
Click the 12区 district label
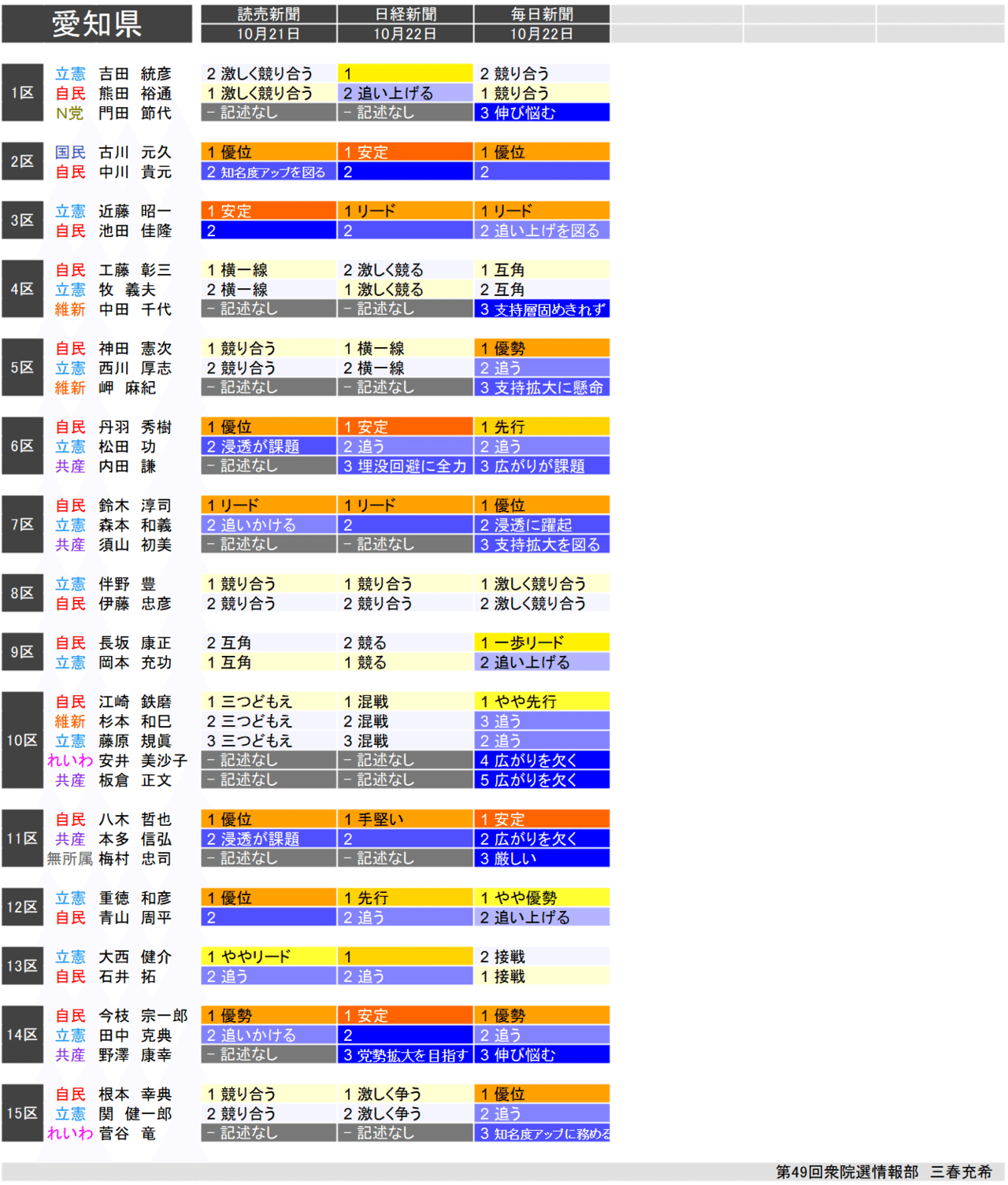pyautogui.click(x=22, y=907)
